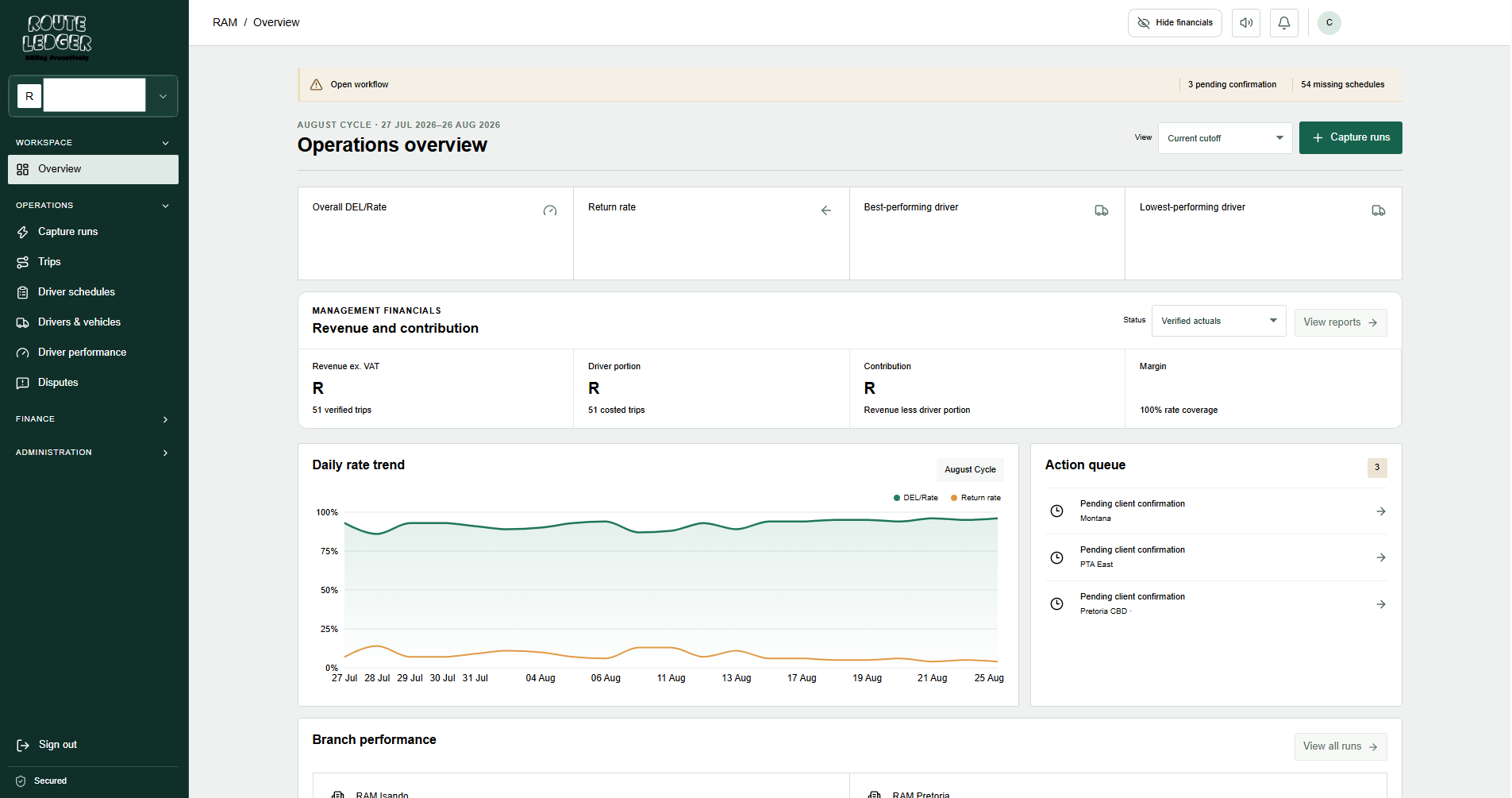Click View reports button
This screenshot has width=1512, height=798.
(x=1341, y=322)
